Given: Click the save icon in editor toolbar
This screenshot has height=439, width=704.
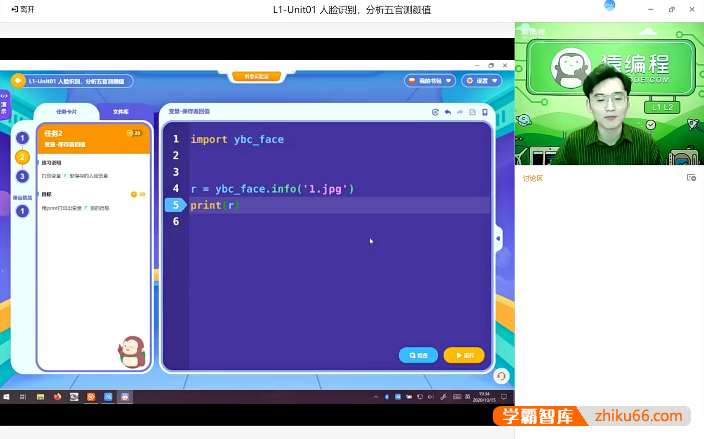Looking at the screenshot, I should tap(472, 112).
